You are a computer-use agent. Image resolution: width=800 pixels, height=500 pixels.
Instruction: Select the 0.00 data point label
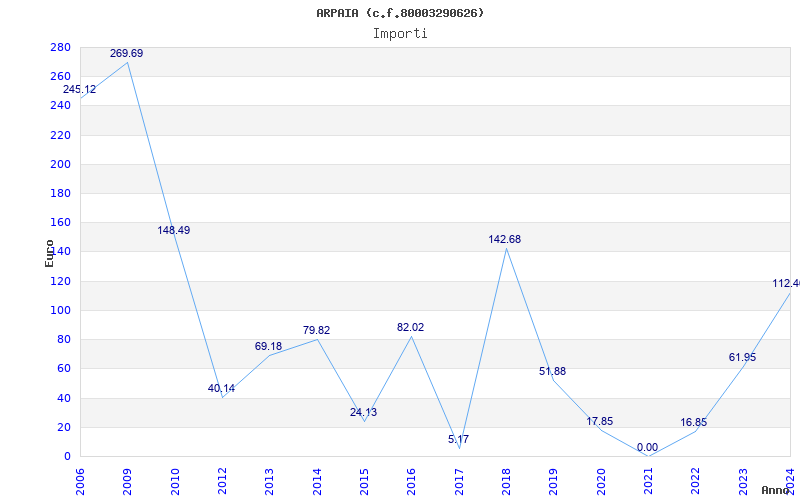(647, 448)
